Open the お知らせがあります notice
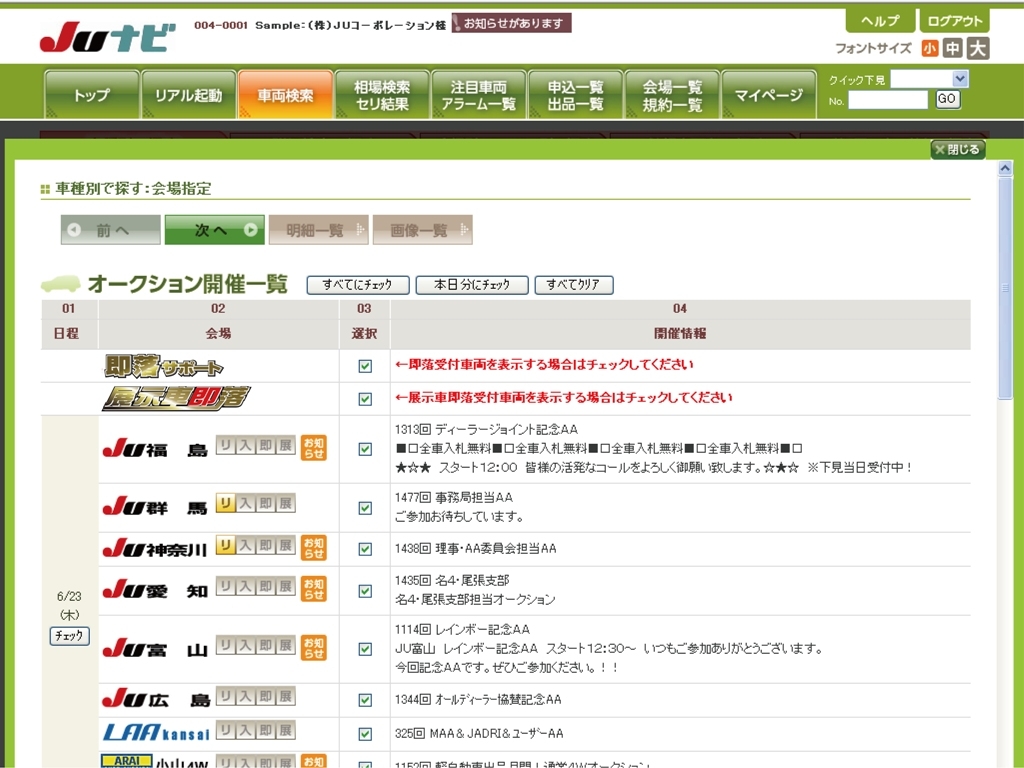Viewport: 1024px width, 768px height. [512, 23]
